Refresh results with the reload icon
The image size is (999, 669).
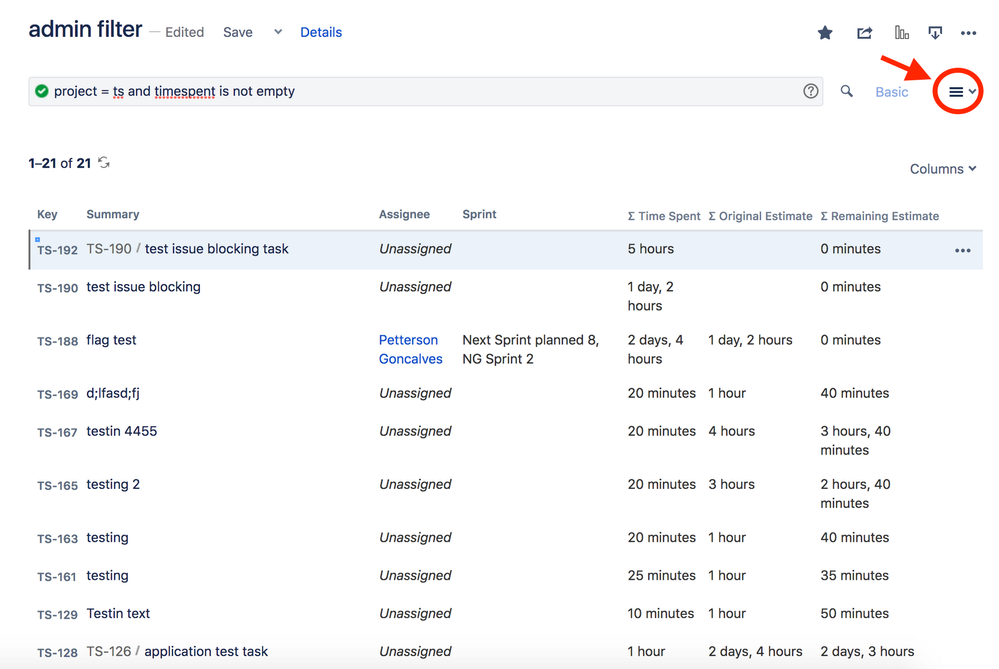pos(104,163)
